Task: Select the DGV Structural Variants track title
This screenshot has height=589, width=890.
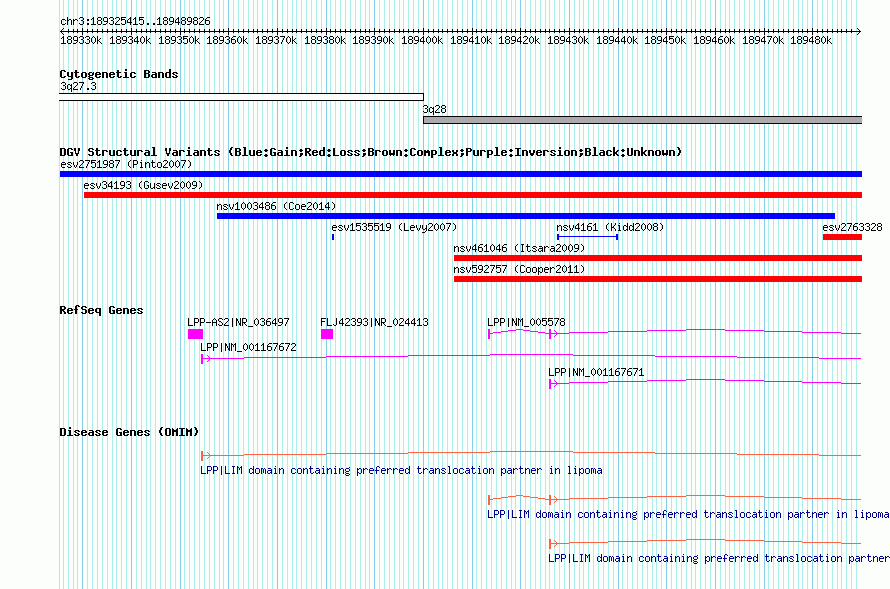Action: point(370,152)
